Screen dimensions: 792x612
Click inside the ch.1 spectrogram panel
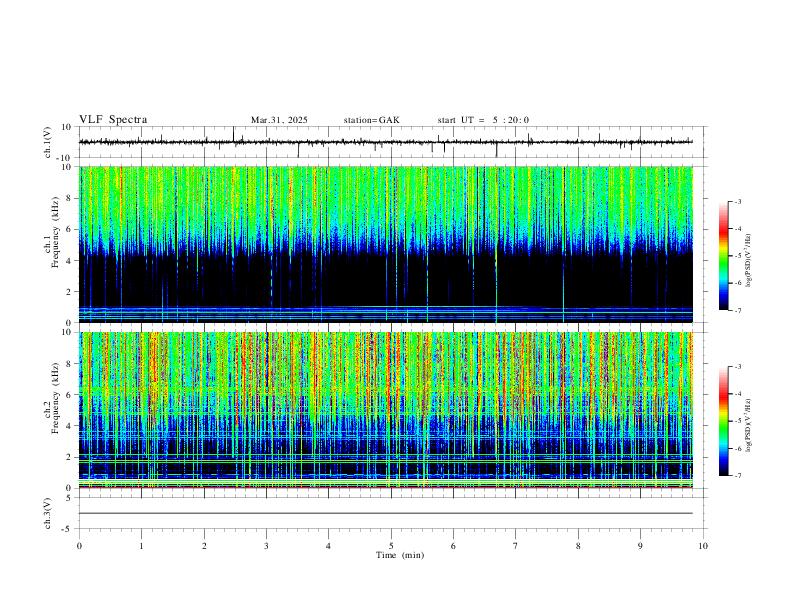pyautogui.click(x=386, y=244)
